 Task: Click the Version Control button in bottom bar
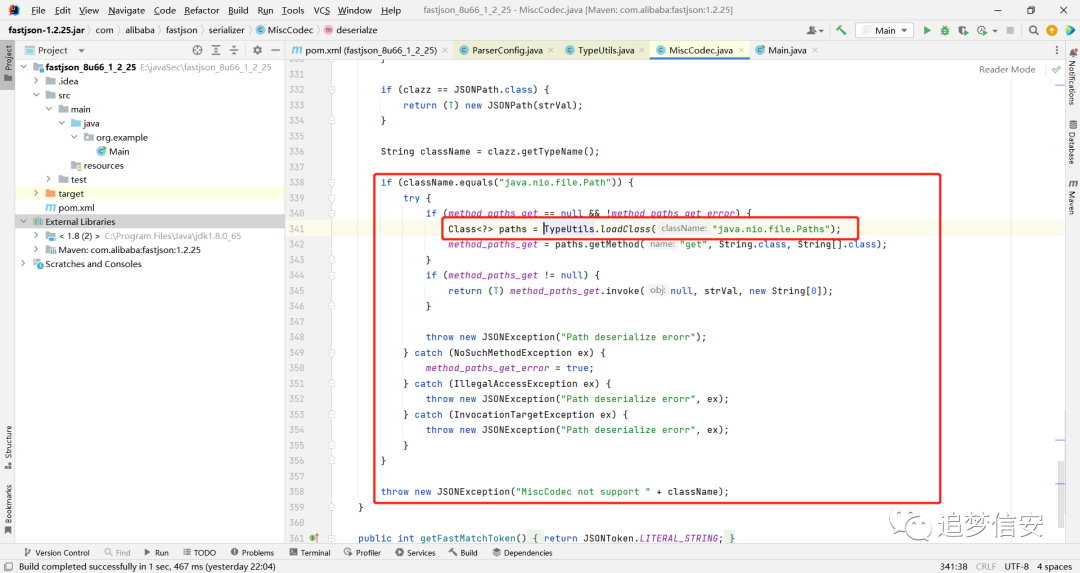coord(56,552)
